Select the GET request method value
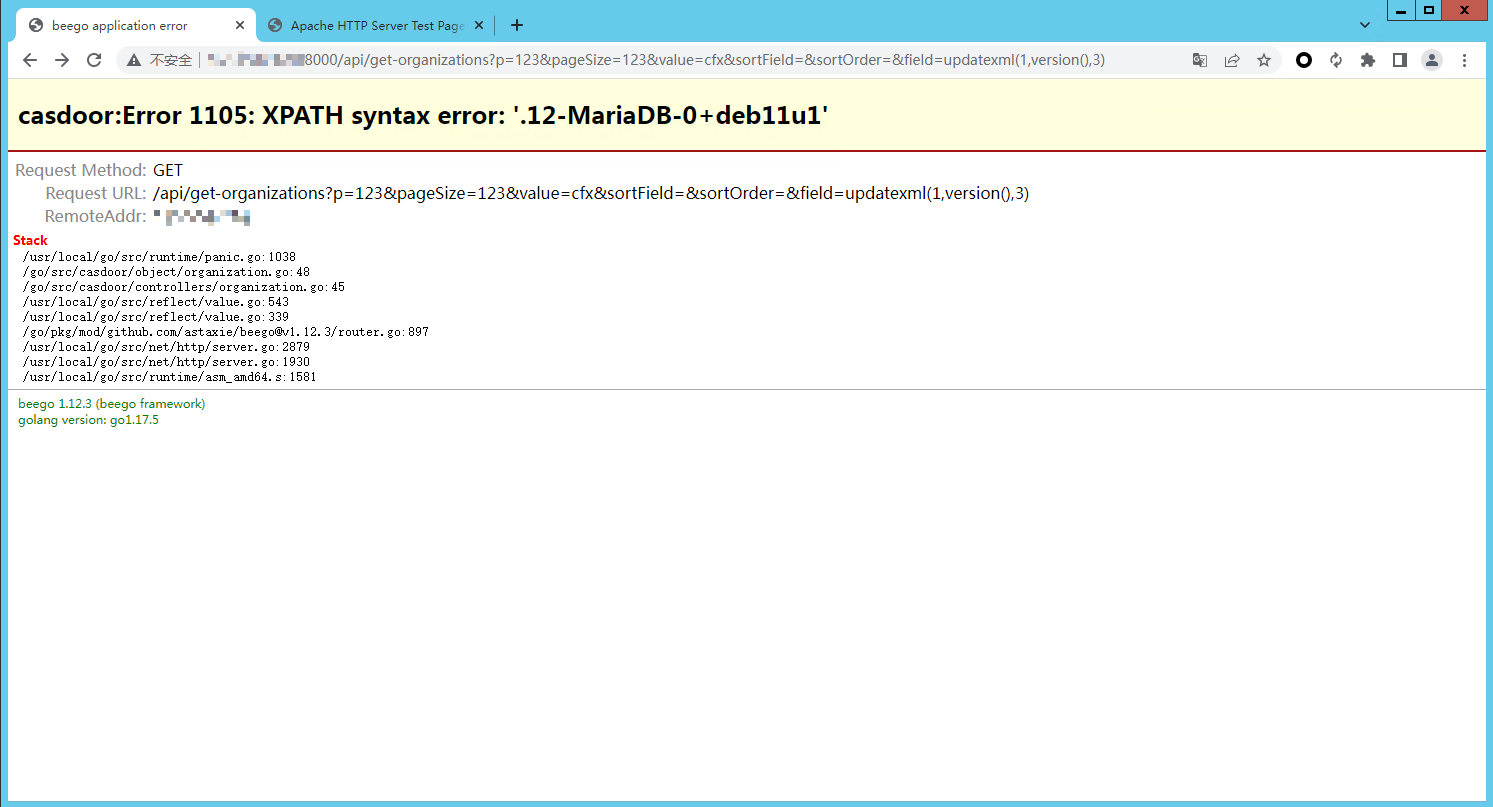Viewport: 1493px width, 807px height. [x=168, y=170]
